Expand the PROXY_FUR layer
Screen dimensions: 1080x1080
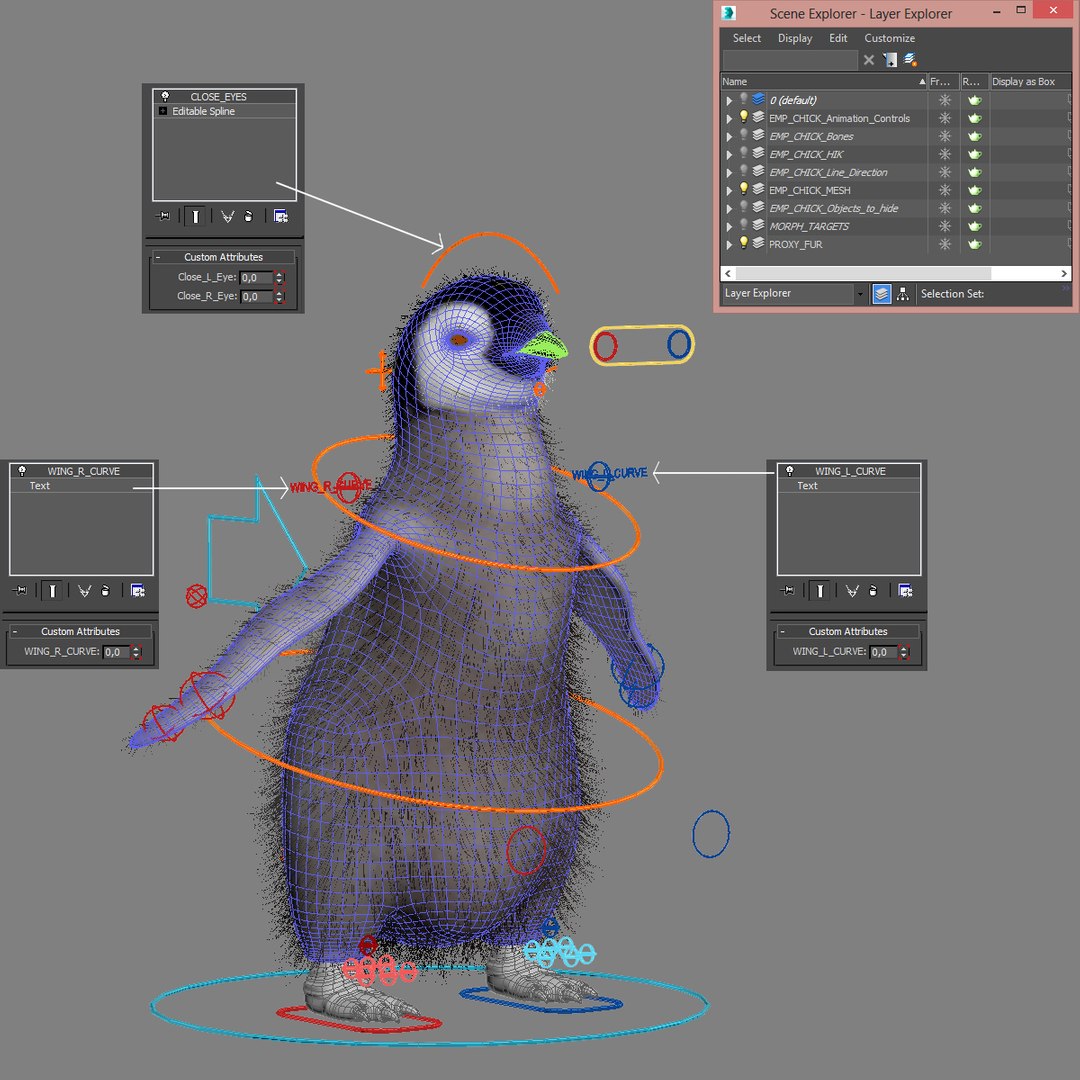pyautogui.click(x=729, y=244)
